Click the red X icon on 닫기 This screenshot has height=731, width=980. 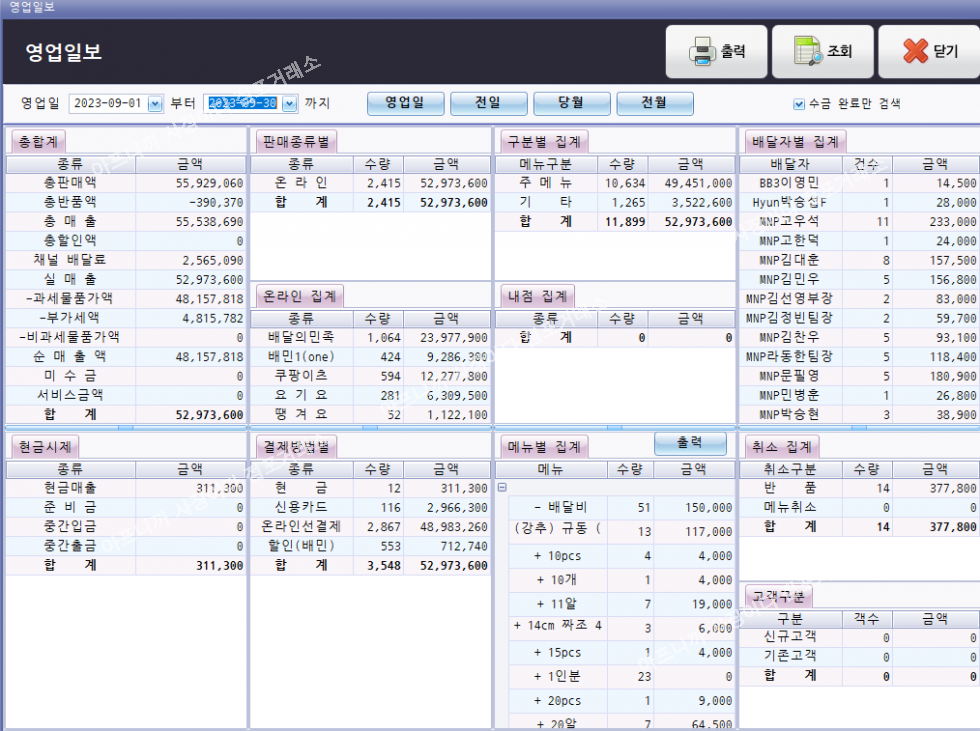915,52
